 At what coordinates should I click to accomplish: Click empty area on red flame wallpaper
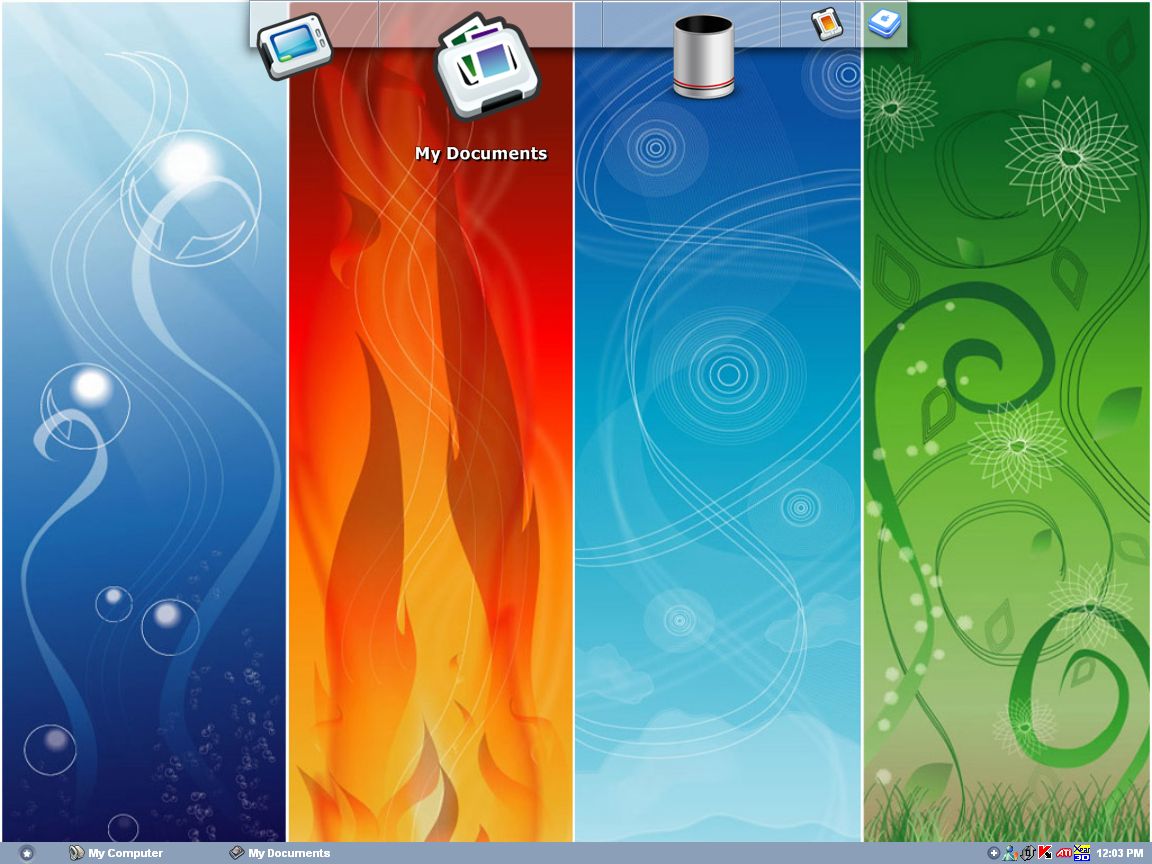(x=430, y=450)
